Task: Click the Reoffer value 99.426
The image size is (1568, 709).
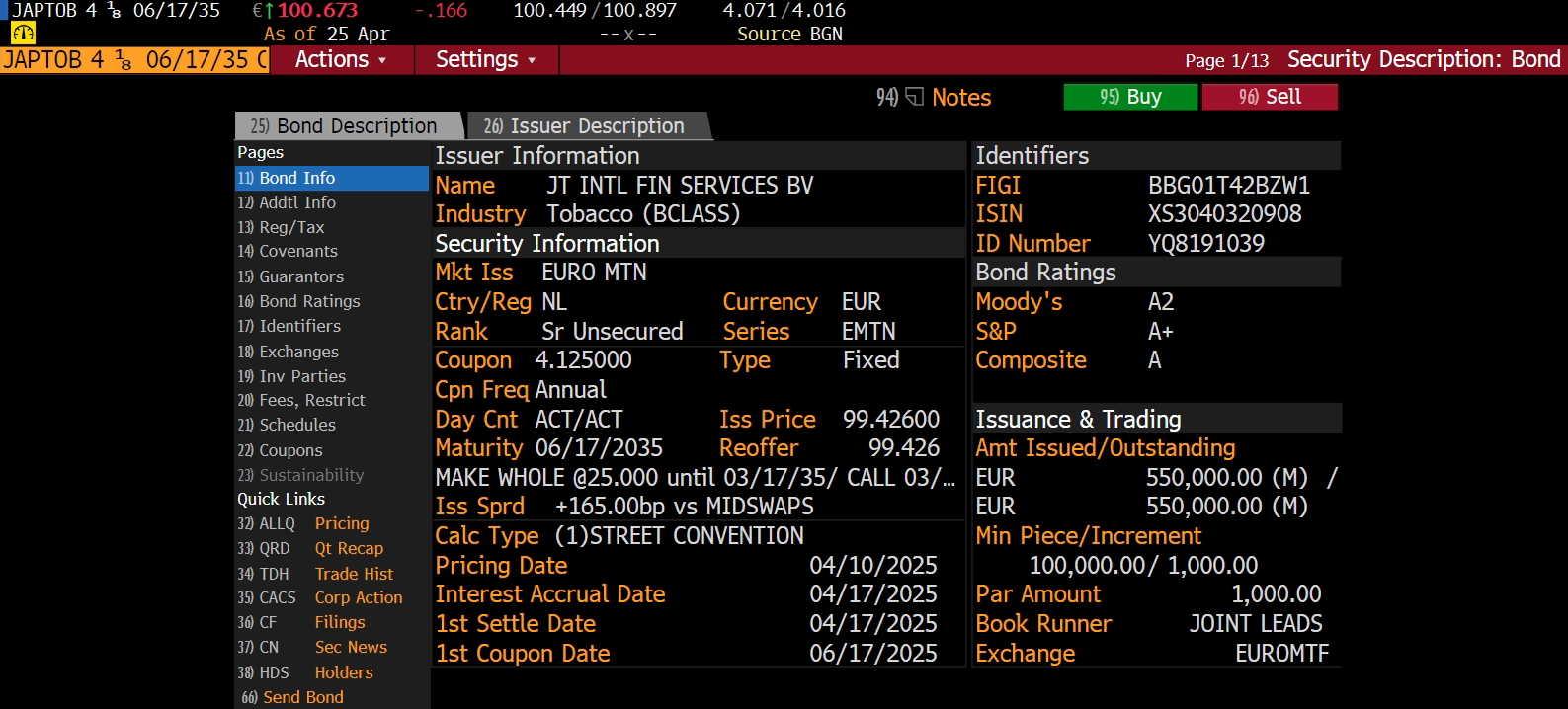Action: point(904,448)
